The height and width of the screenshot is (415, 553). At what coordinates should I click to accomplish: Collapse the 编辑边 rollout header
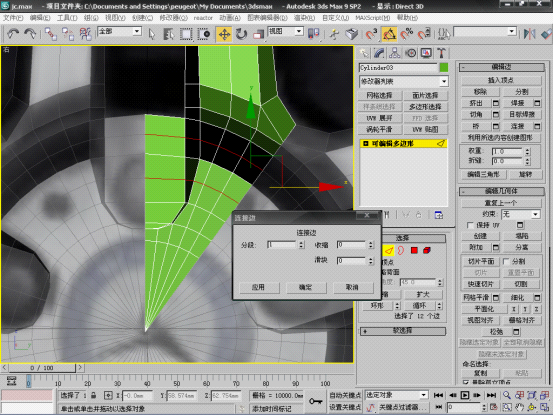502,67
